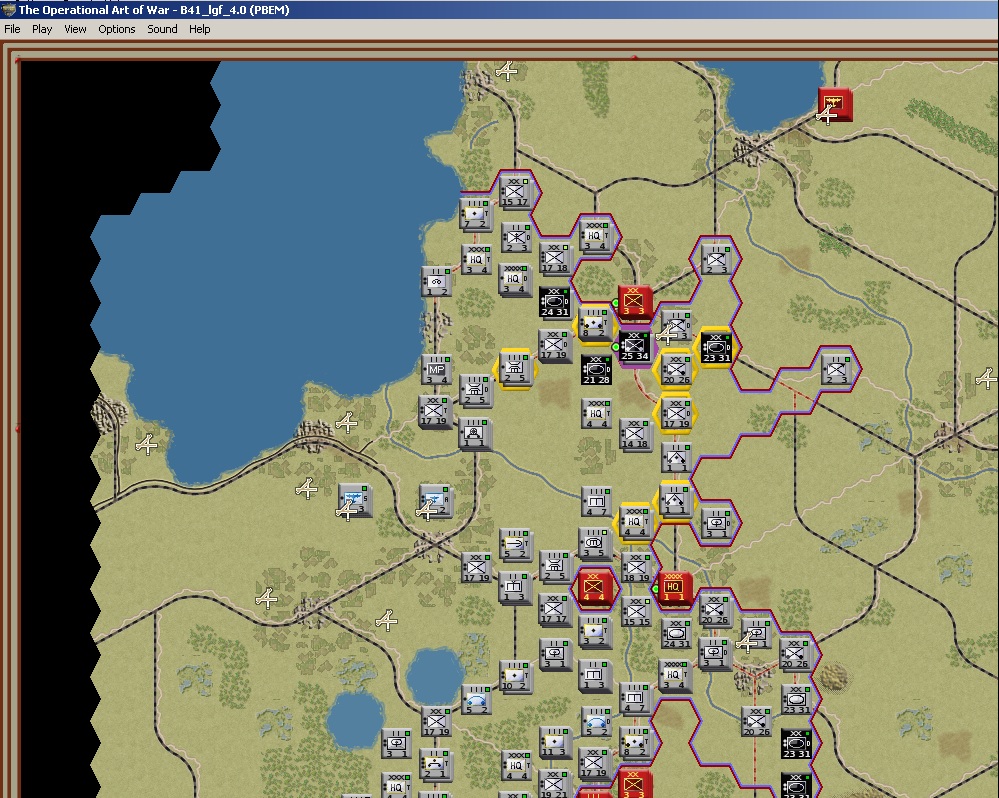Select the infantry division rated 18 19
Image resolution: width=999 pixels, height=798 pixels.
click(636, 567)
